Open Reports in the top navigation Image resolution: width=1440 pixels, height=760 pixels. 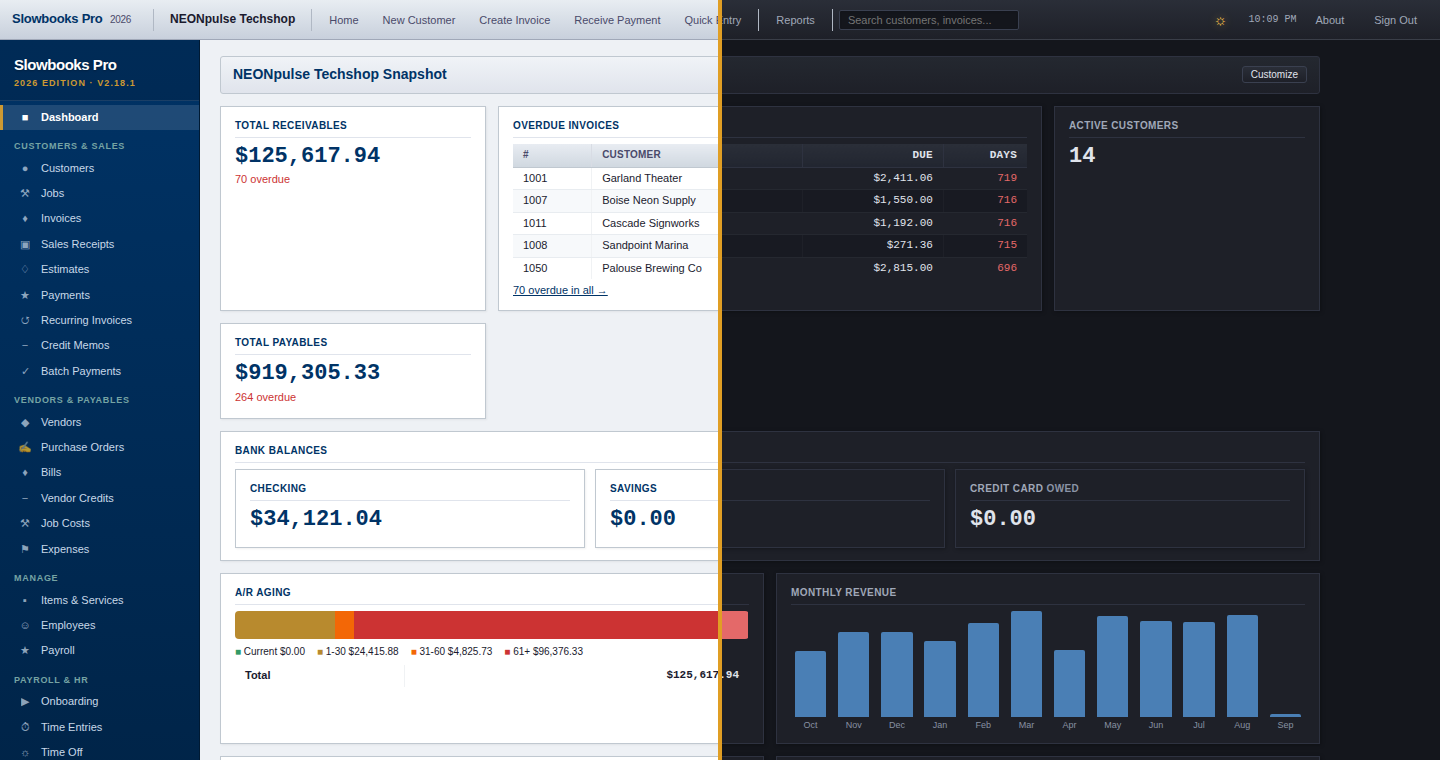click(x=795, y=20)
